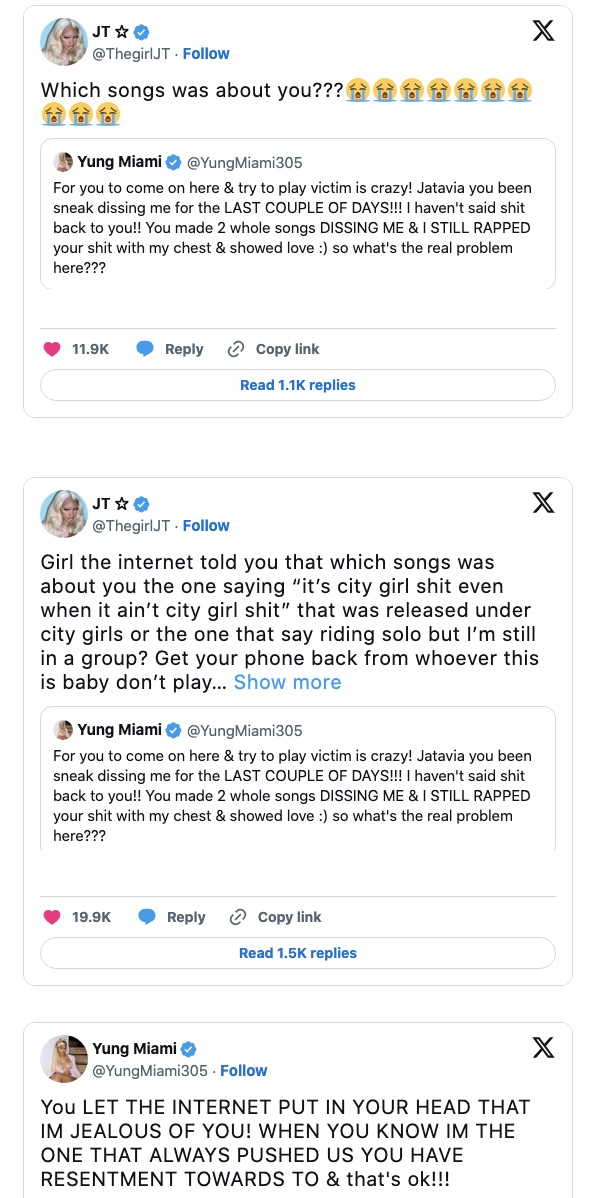
Task: Click the X logo on second tweet
Action: [x=543, y=503]
